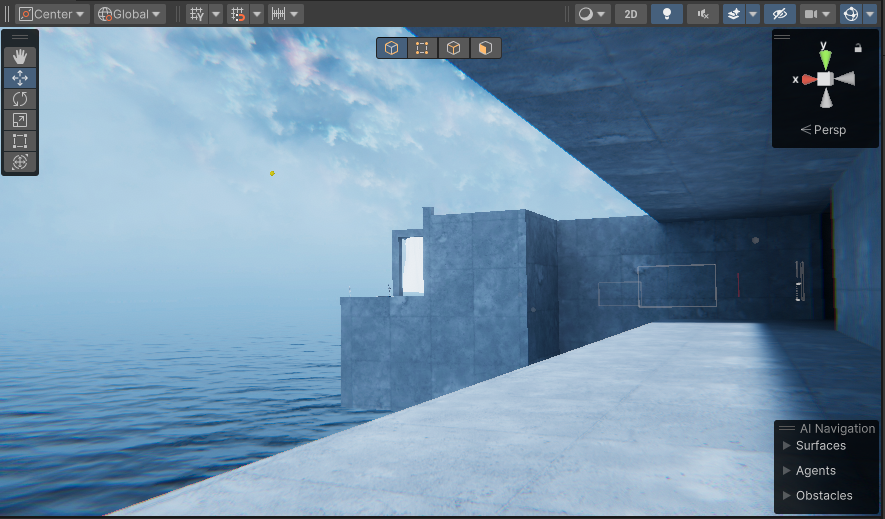Click orange half-shaded cube icon

point(485,48)
